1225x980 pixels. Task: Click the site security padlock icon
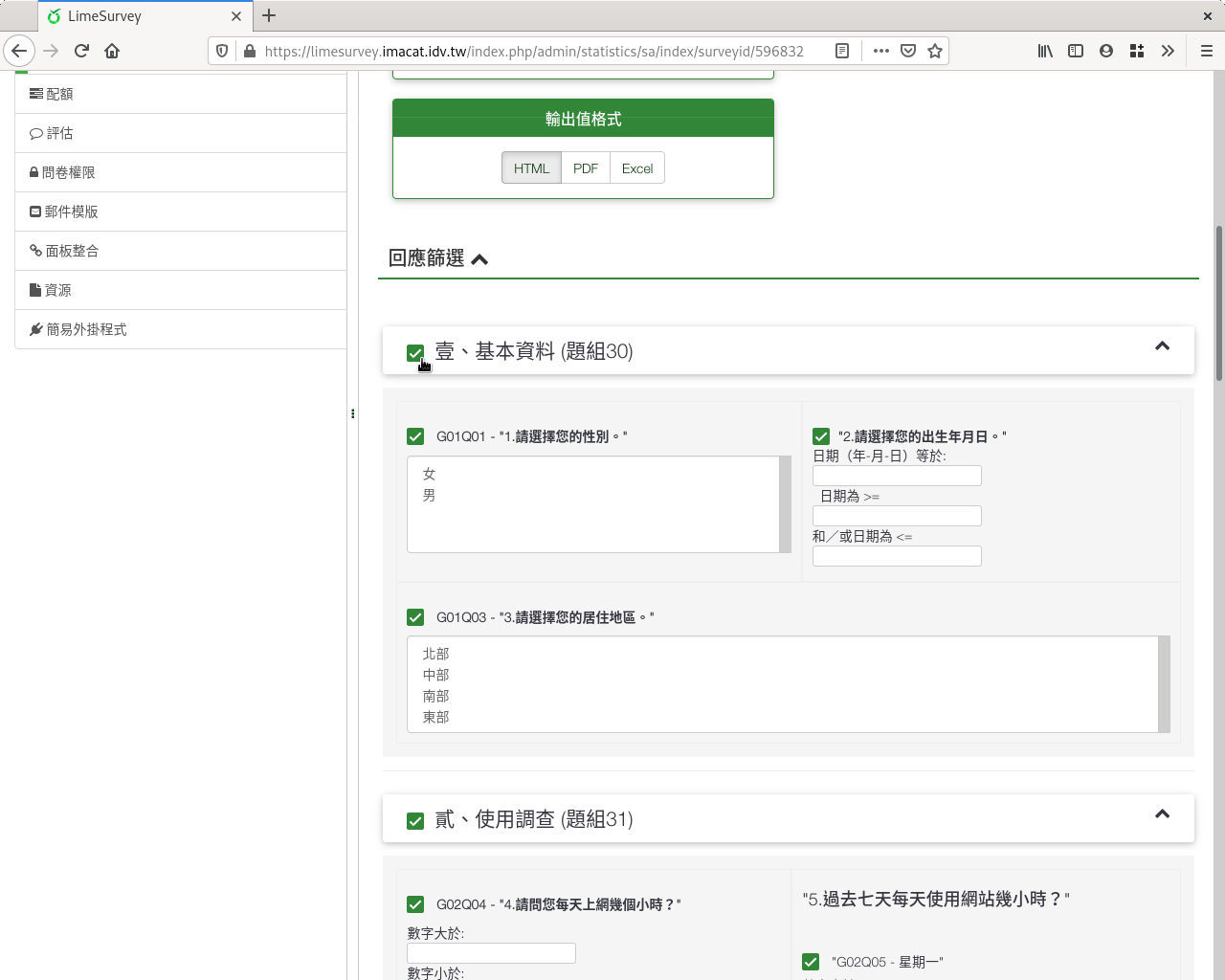tap(250, 51)
